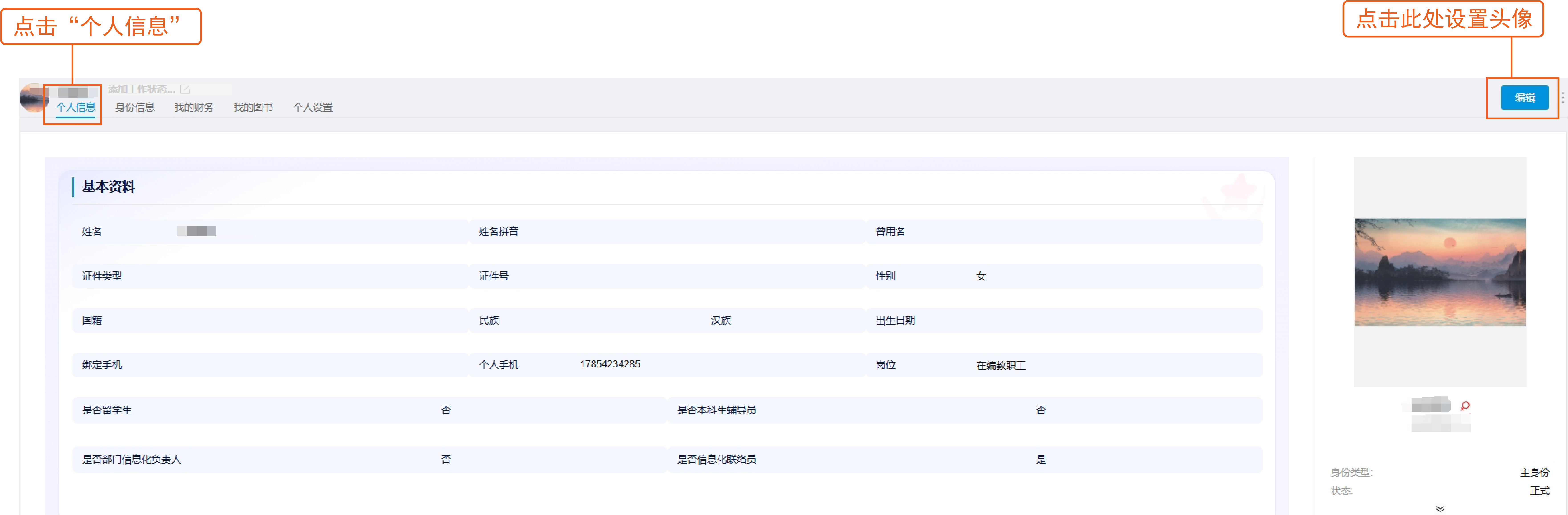Screen dimensions: 1568x515
Task: Click the 出生日期 label
Action: 895,320
